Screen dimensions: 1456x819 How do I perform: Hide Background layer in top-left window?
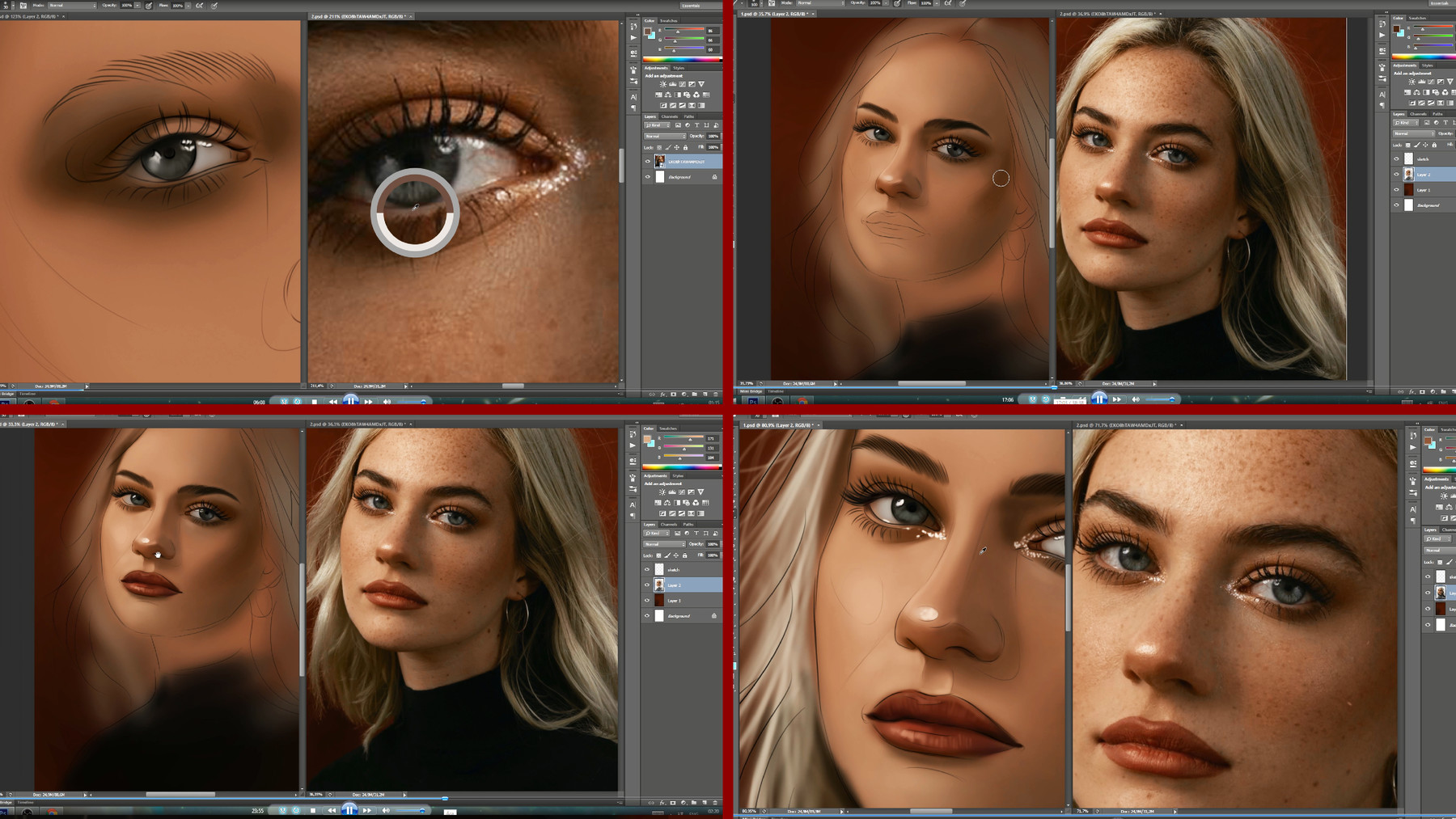coord(648,177)
